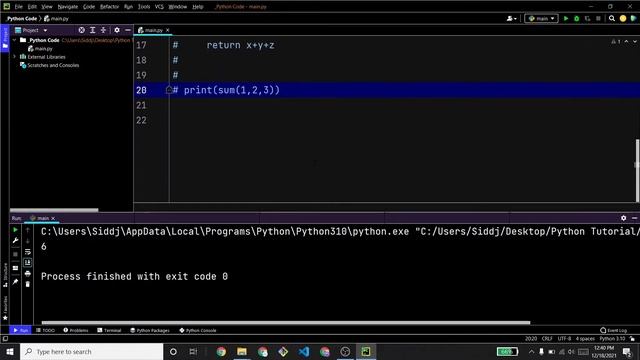Open the Python Console tool window

click(198, 330)
